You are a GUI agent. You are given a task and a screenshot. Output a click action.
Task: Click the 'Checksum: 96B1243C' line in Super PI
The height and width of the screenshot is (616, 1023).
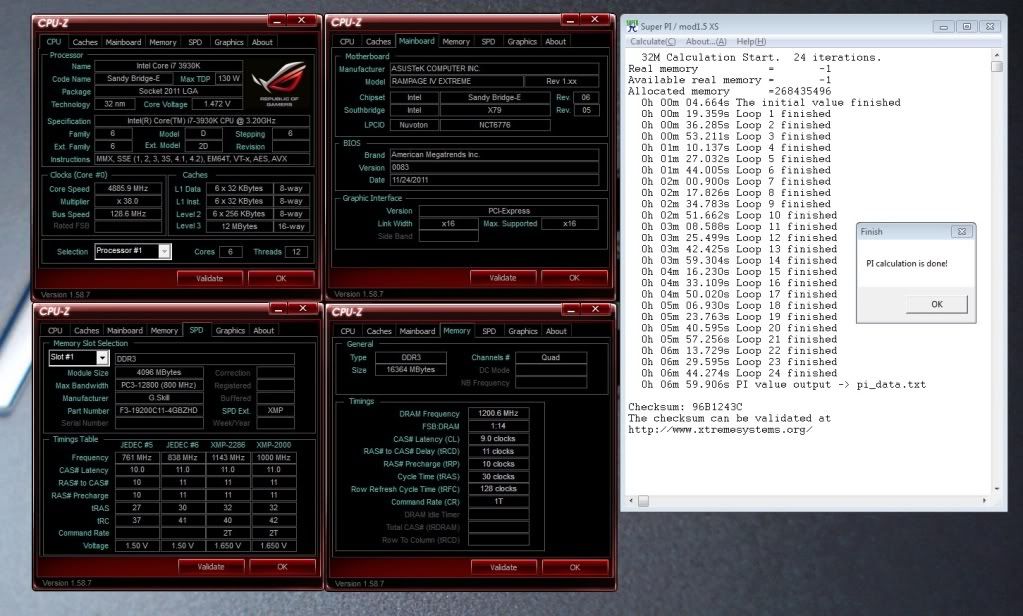[x=685, y=407]
